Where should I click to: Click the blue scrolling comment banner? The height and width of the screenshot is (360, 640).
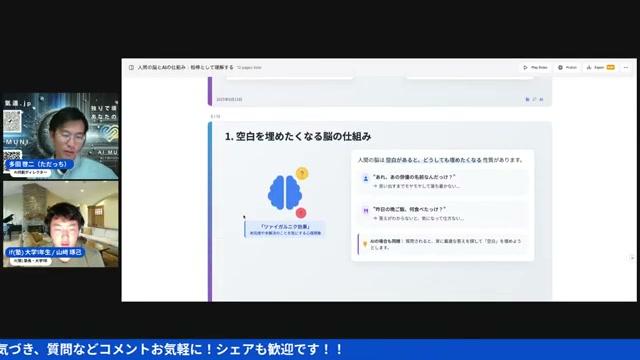click(x=320, y=349)
